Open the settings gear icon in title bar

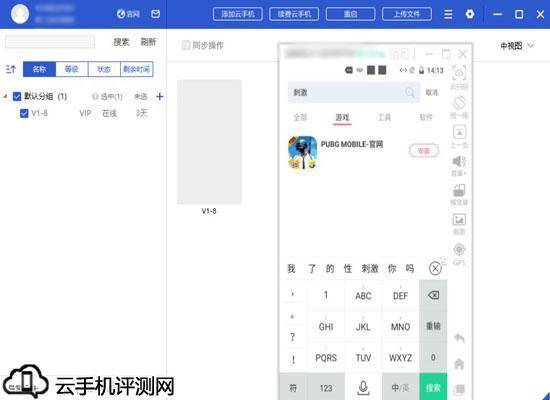470,14
